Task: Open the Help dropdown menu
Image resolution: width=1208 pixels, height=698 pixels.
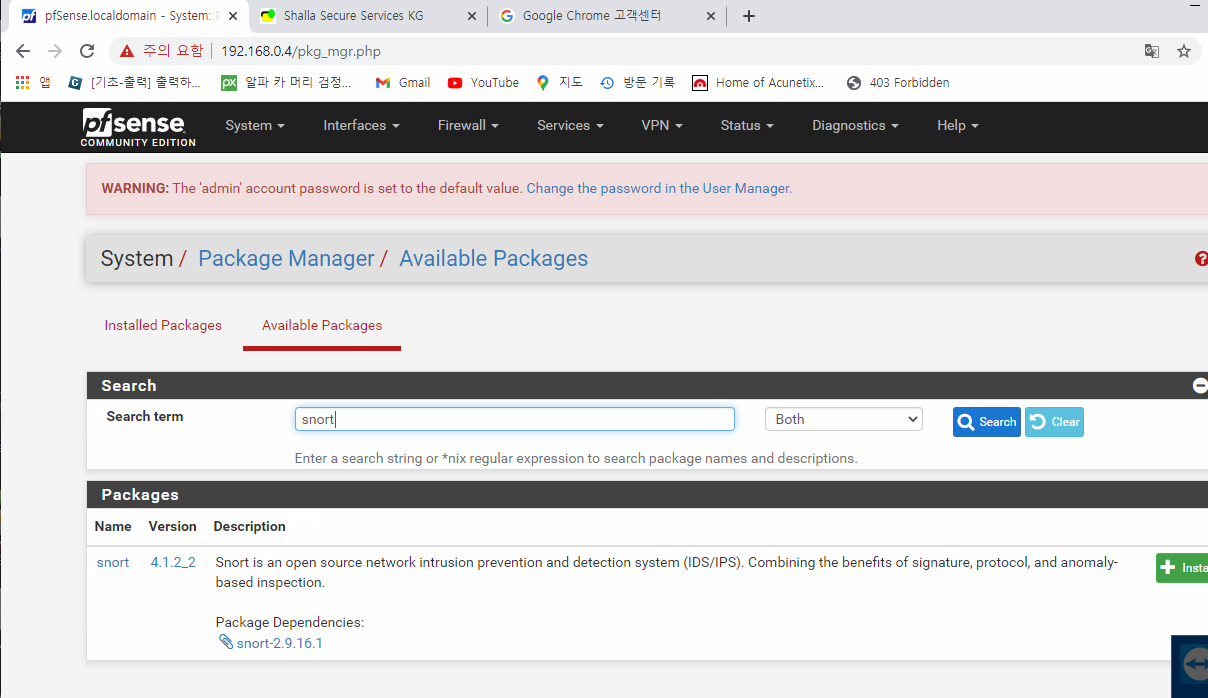Action: point(958,125)
